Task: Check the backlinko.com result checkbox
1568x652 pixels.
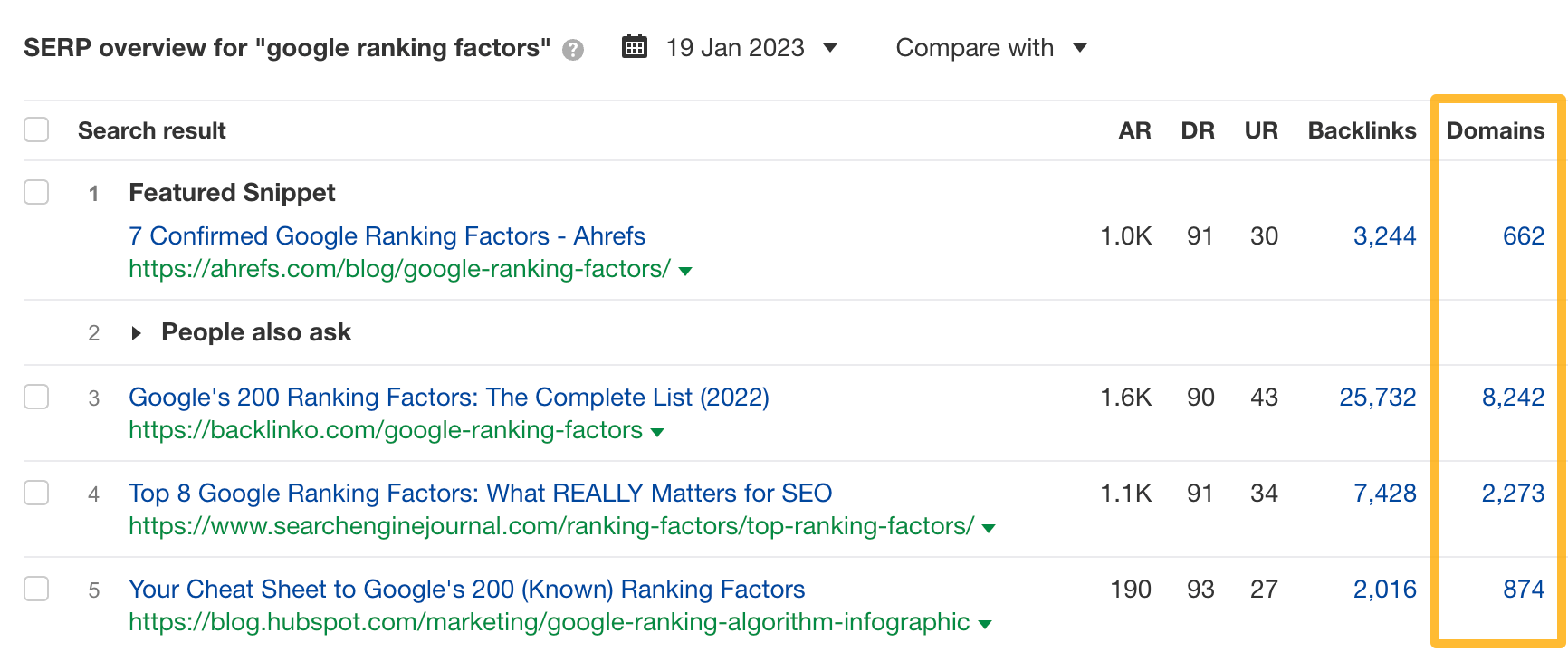Action: pyautogui.click(x=36, y=397)
